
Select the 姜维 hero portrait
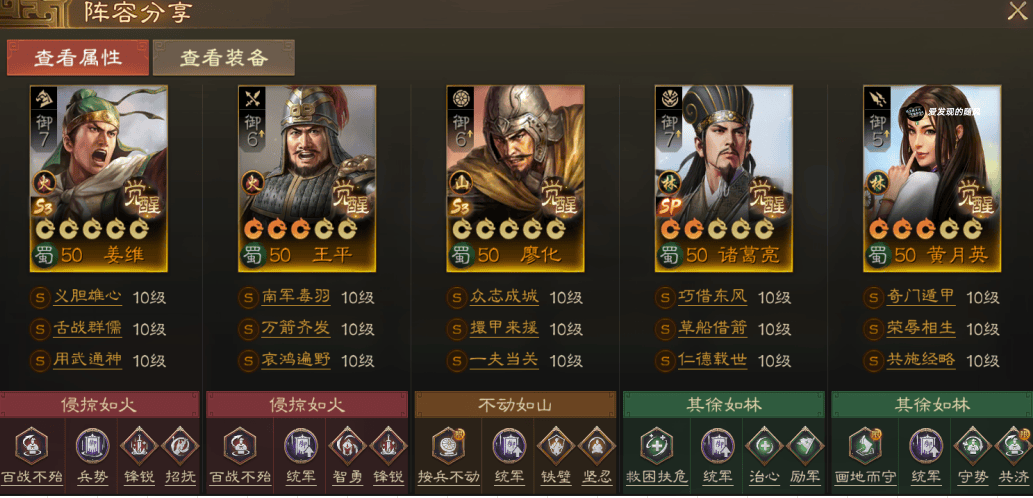(x=99, y=178)
